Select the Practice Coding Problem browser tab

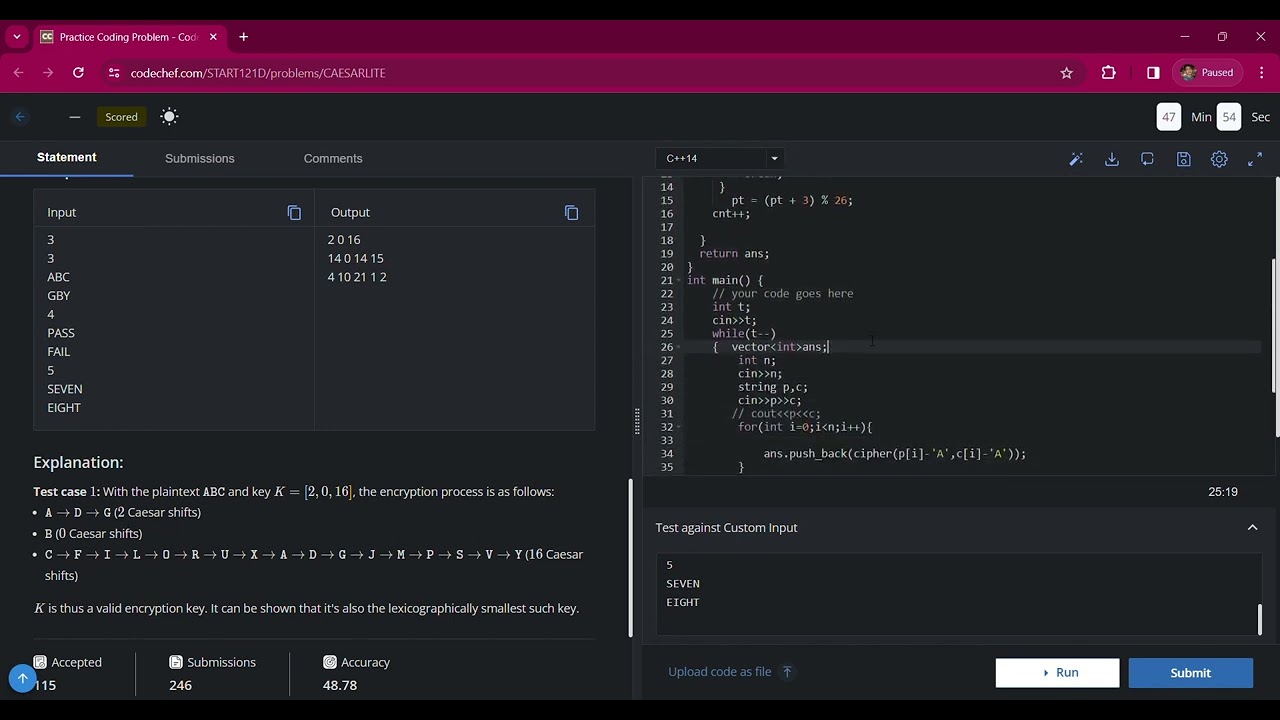128,37
